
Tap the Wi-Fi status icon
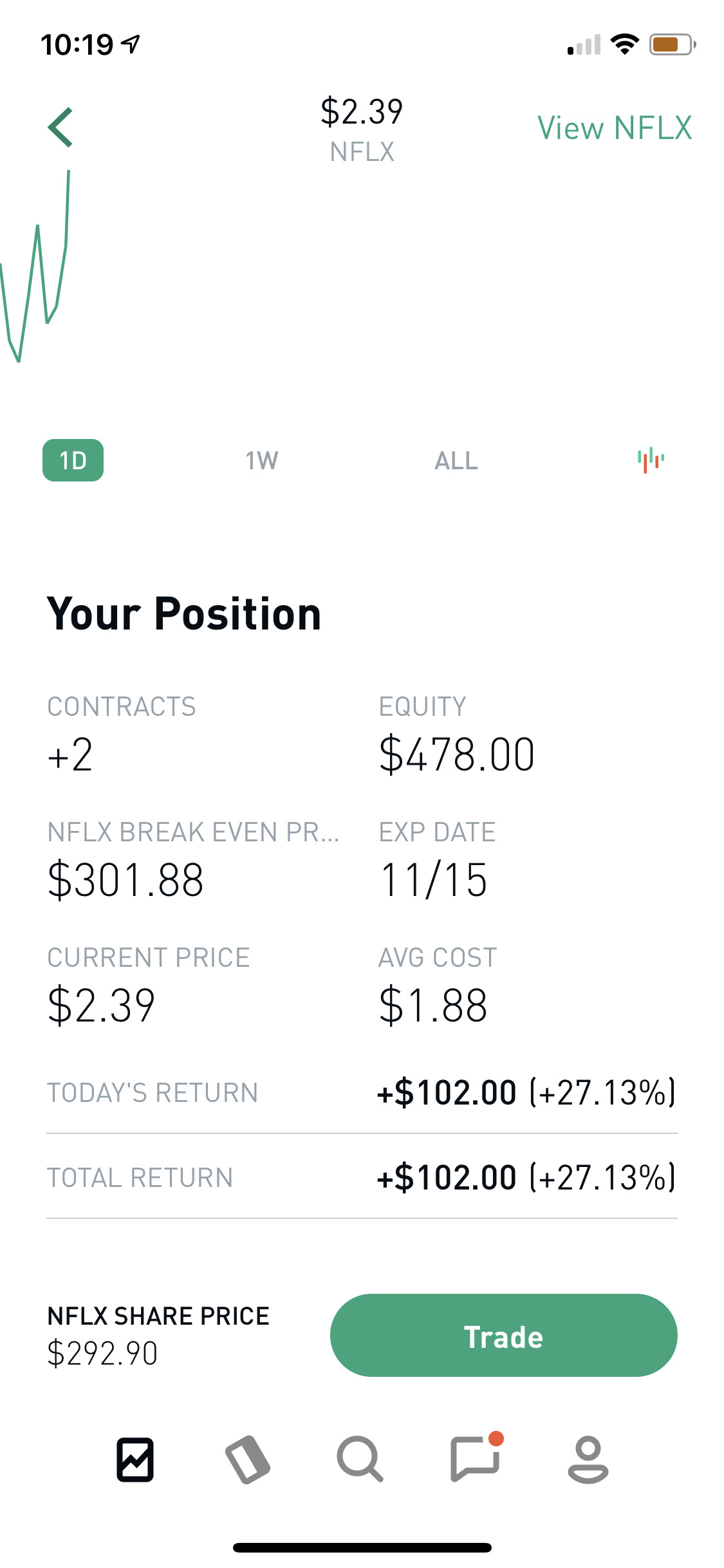coord(624,44)
